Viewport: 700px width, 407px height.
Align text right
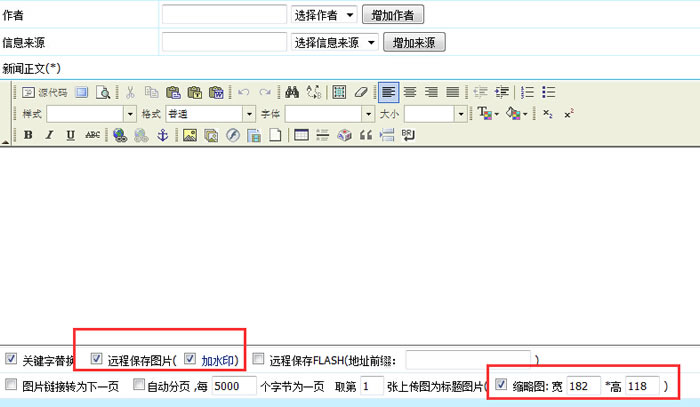coord(431,92)
